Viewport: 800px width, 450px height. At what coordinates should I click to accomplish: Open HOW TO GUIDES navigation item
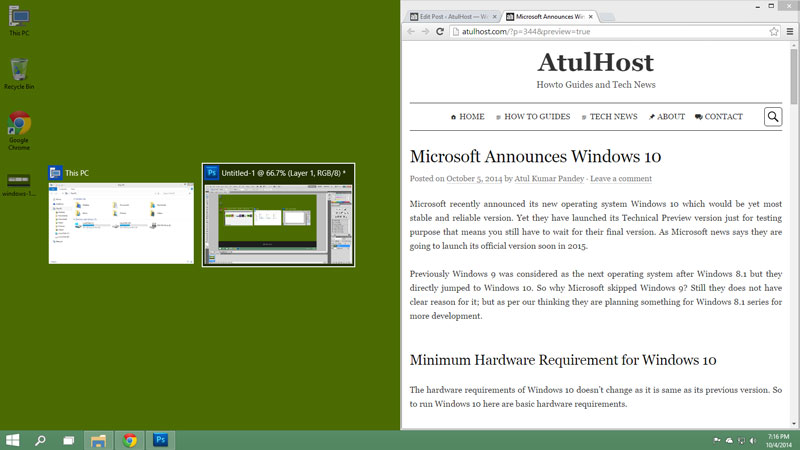point(533,117)
